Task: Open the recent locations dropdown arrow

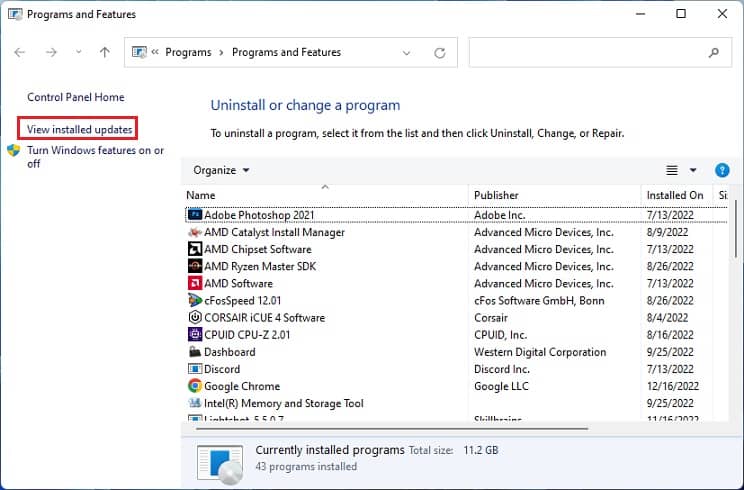Action: [79, 53]
